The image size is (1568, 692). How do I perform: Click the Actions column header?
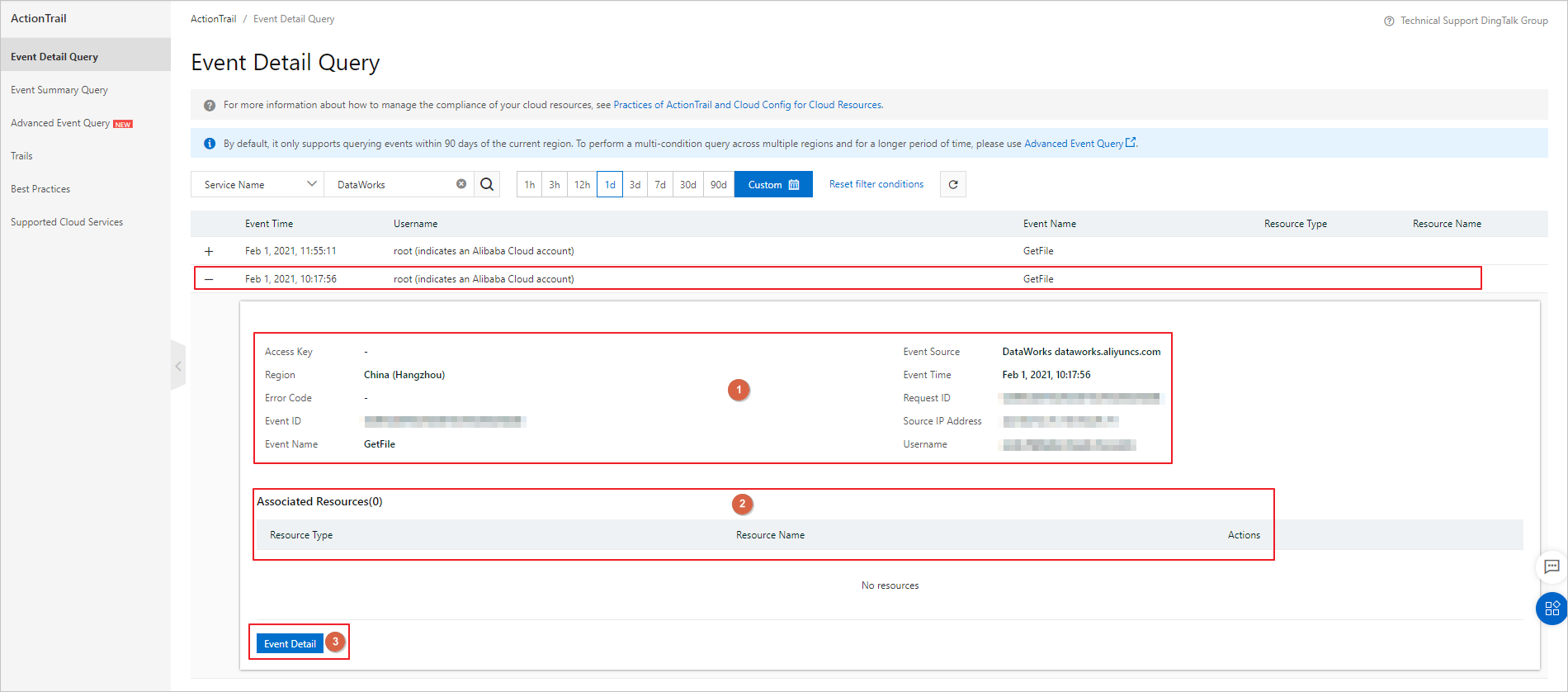[1244, 535]
